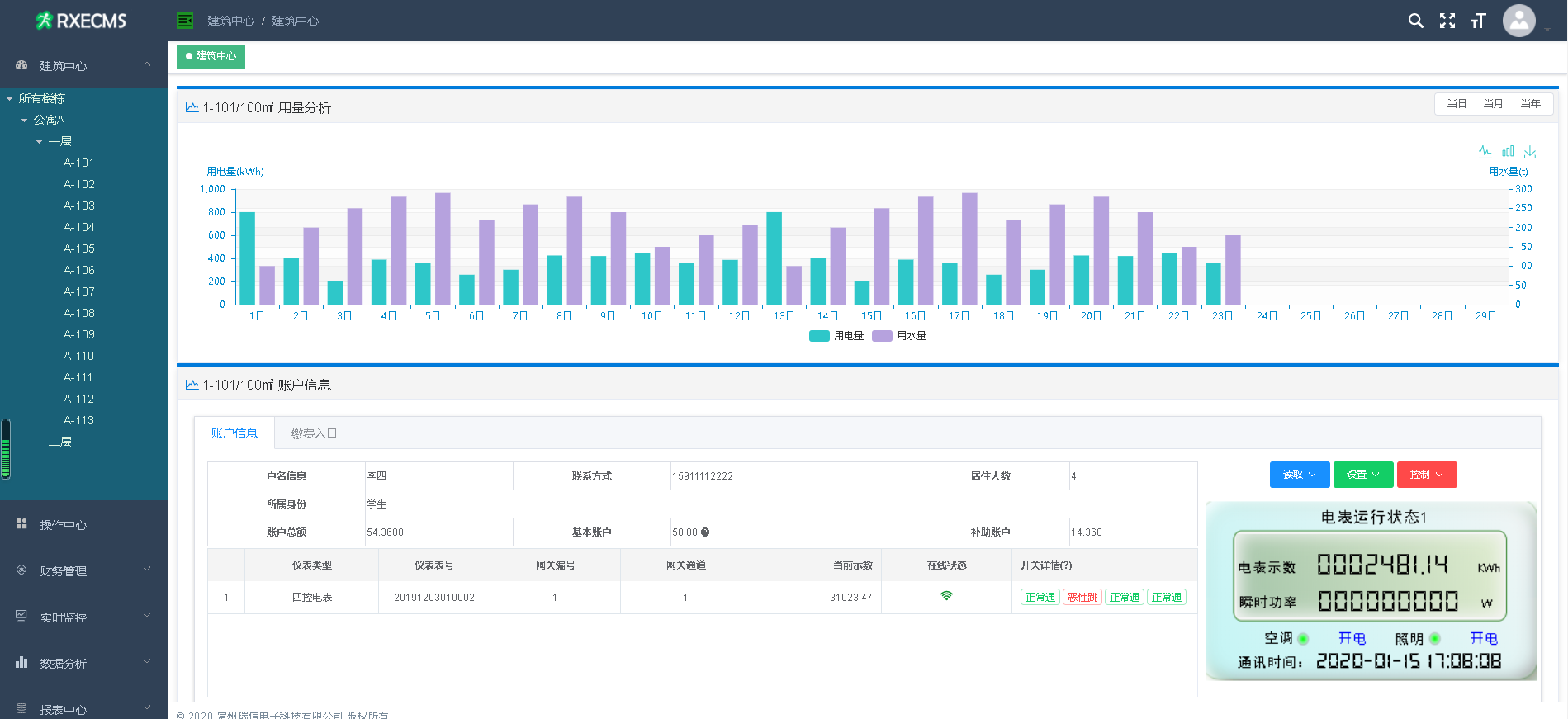Viewport: 1568px width, 719px height.
Task: Select the 当月 time range option
Action: click(1493, 104)
